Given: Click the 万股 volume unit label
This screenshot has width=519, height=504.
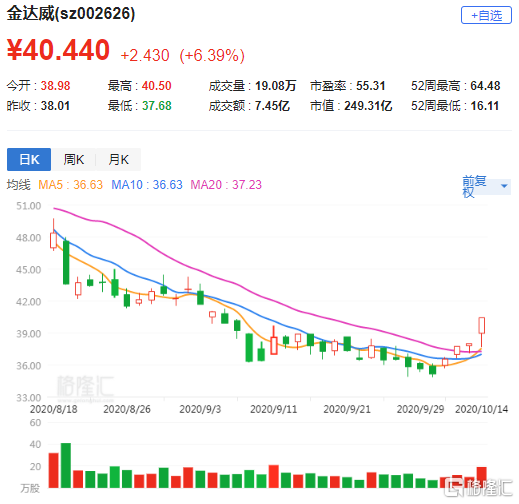Looking at the screenshot, I should [30, 488].
